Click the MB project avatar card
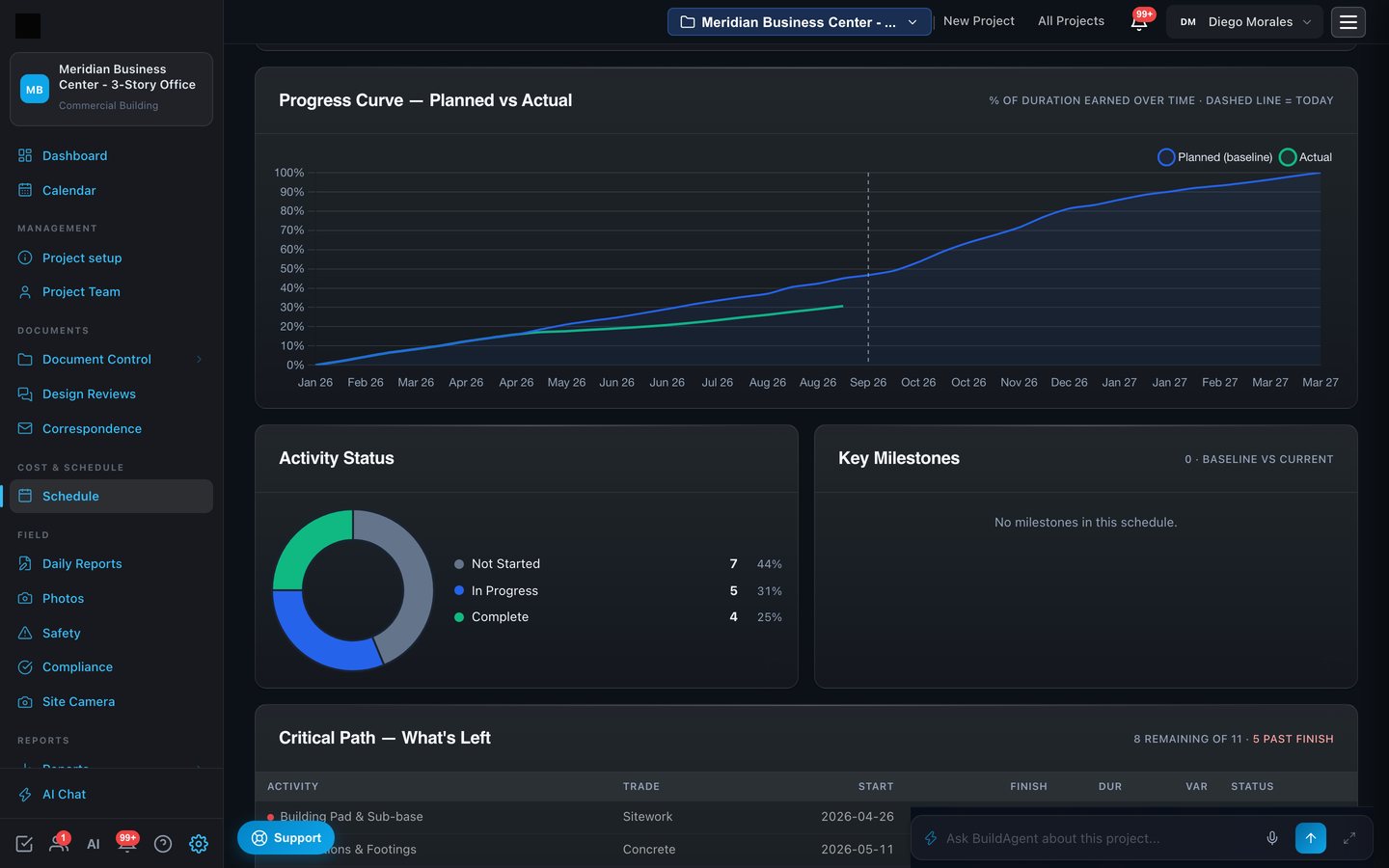 point(111,89)
